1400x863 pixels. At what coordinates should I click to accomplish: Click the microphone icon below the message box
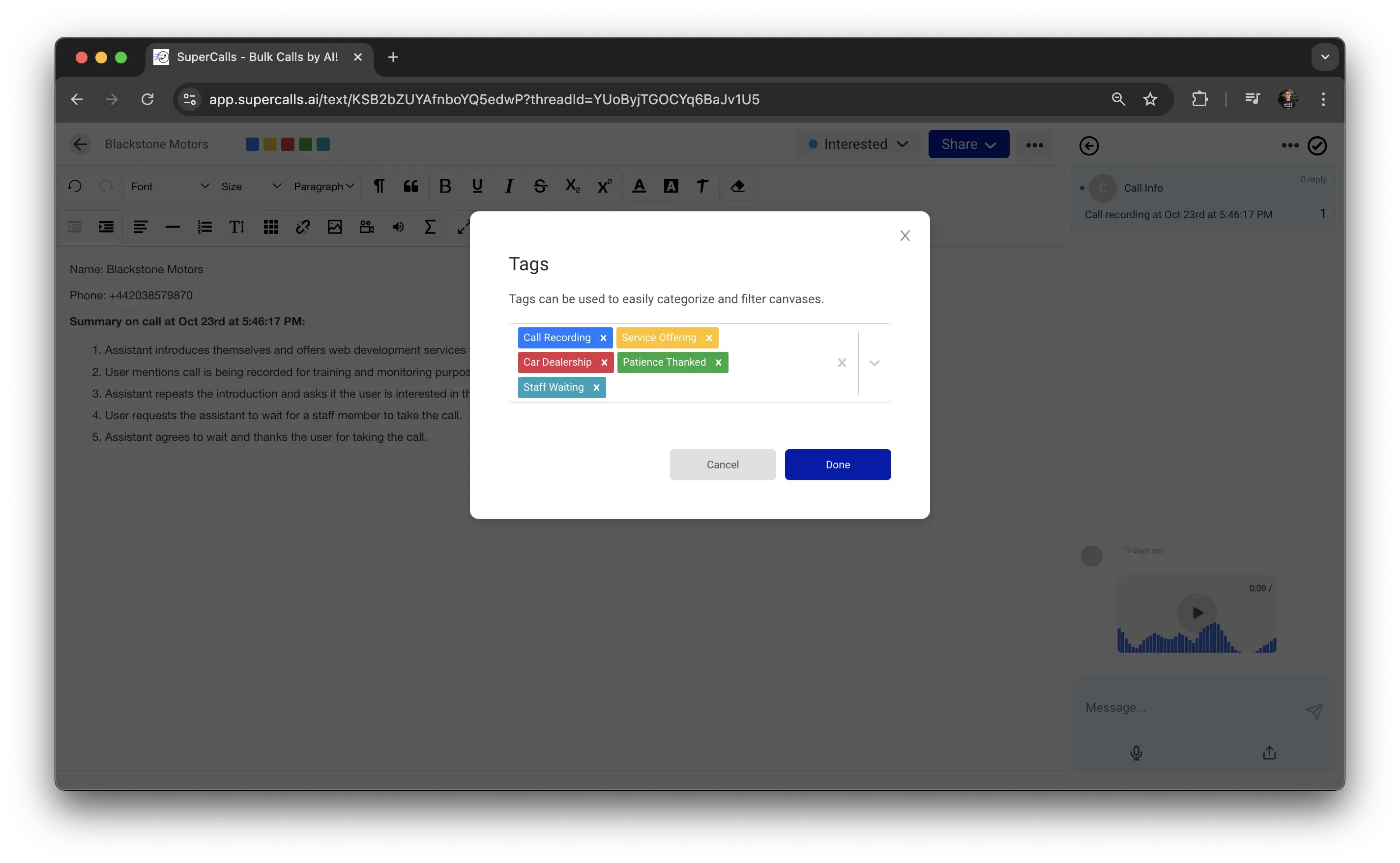[1136, 753]
